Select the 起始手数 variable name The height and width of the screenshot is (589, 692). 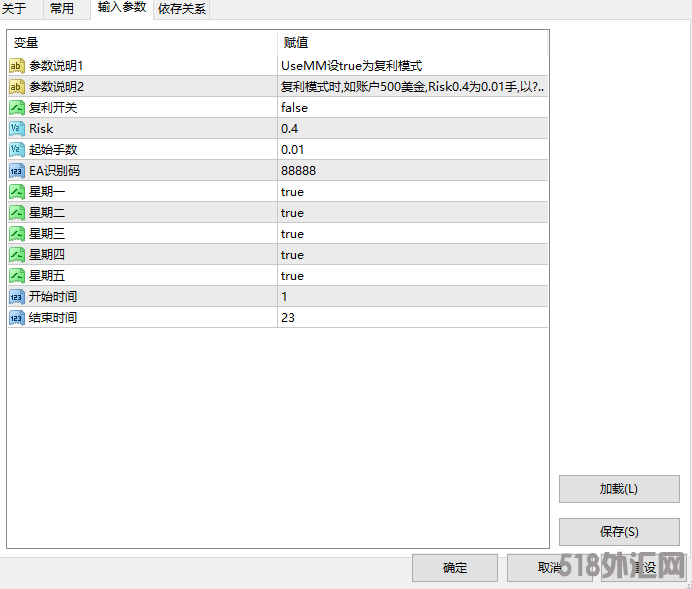(53, 150)
